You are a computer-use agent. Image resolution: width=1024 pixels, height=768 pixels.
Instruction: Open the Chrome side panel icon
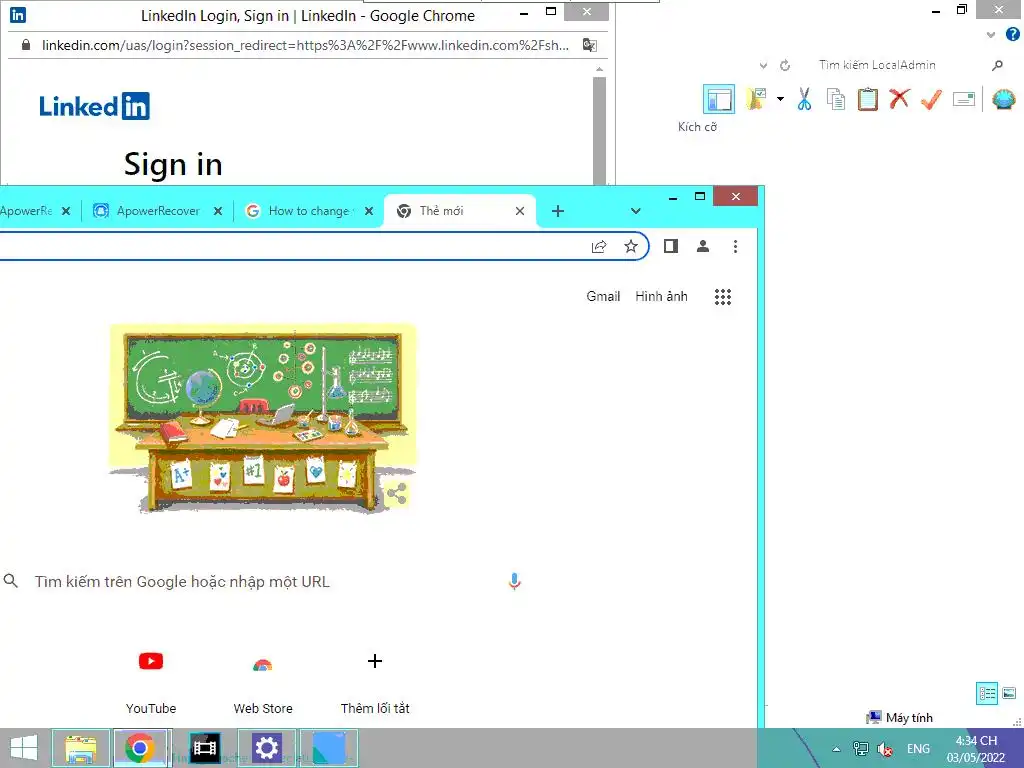671,246
